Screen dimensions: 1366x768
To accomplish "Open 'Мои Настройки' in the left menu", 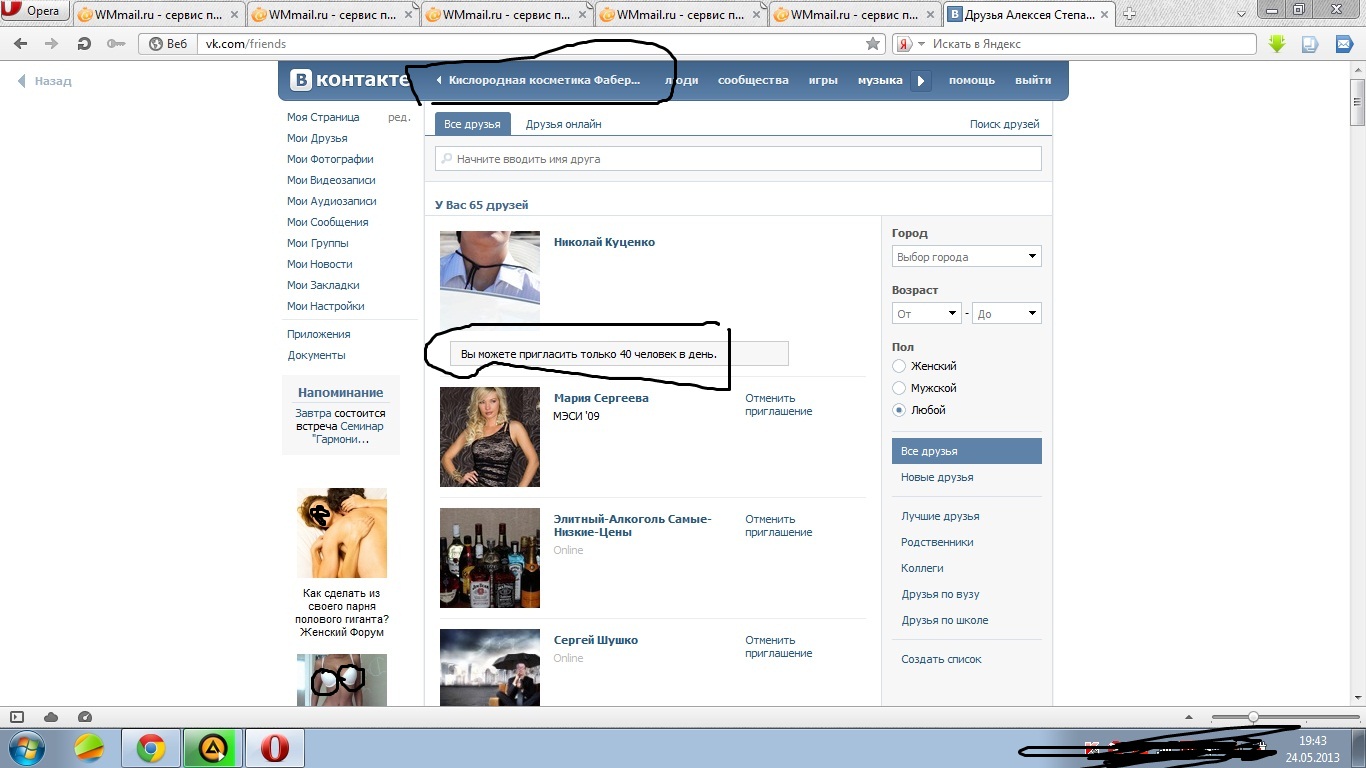I will (x=326, y=306).
